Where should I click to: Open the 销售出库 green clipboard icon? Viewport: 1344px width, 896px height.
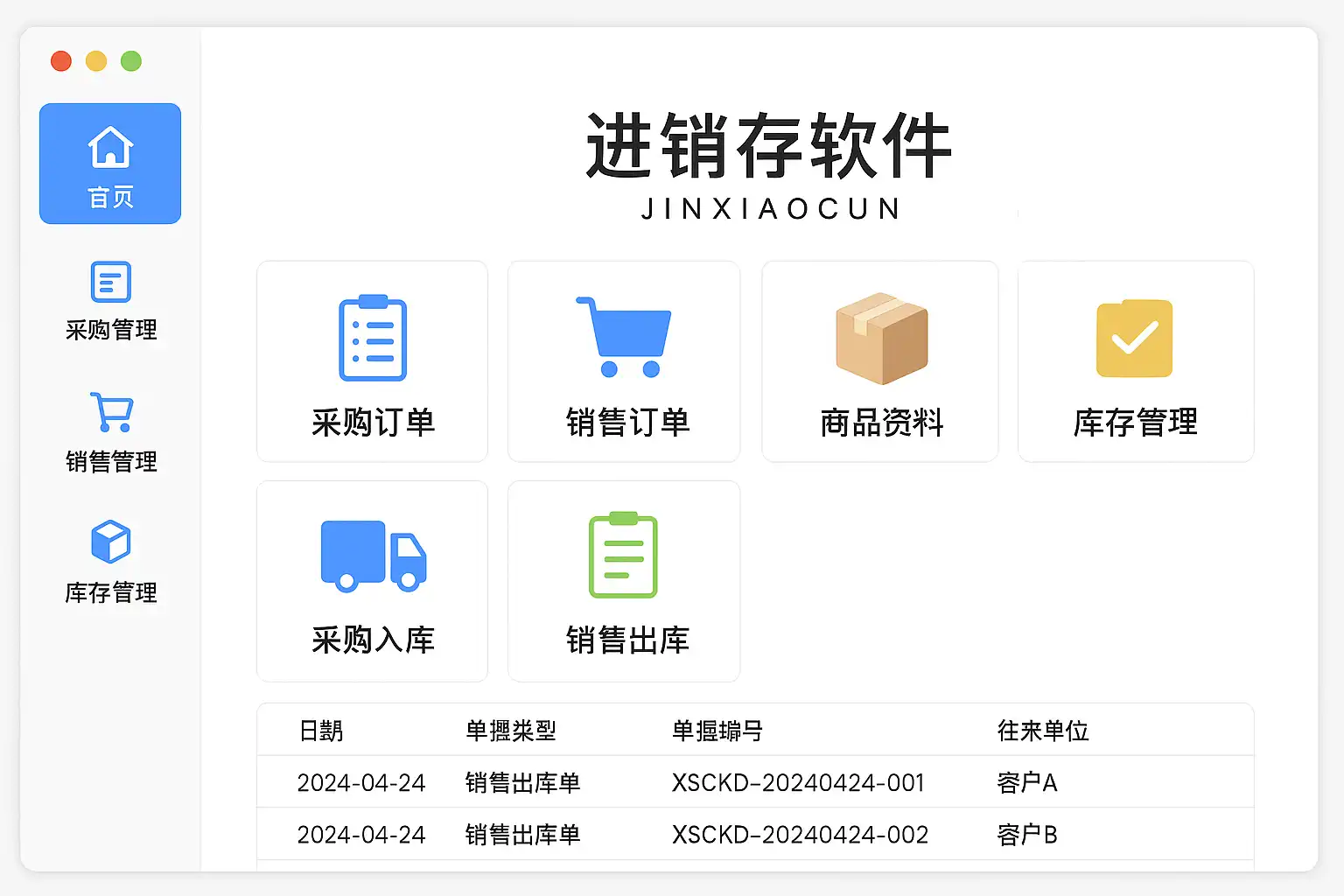pos(623,555)
